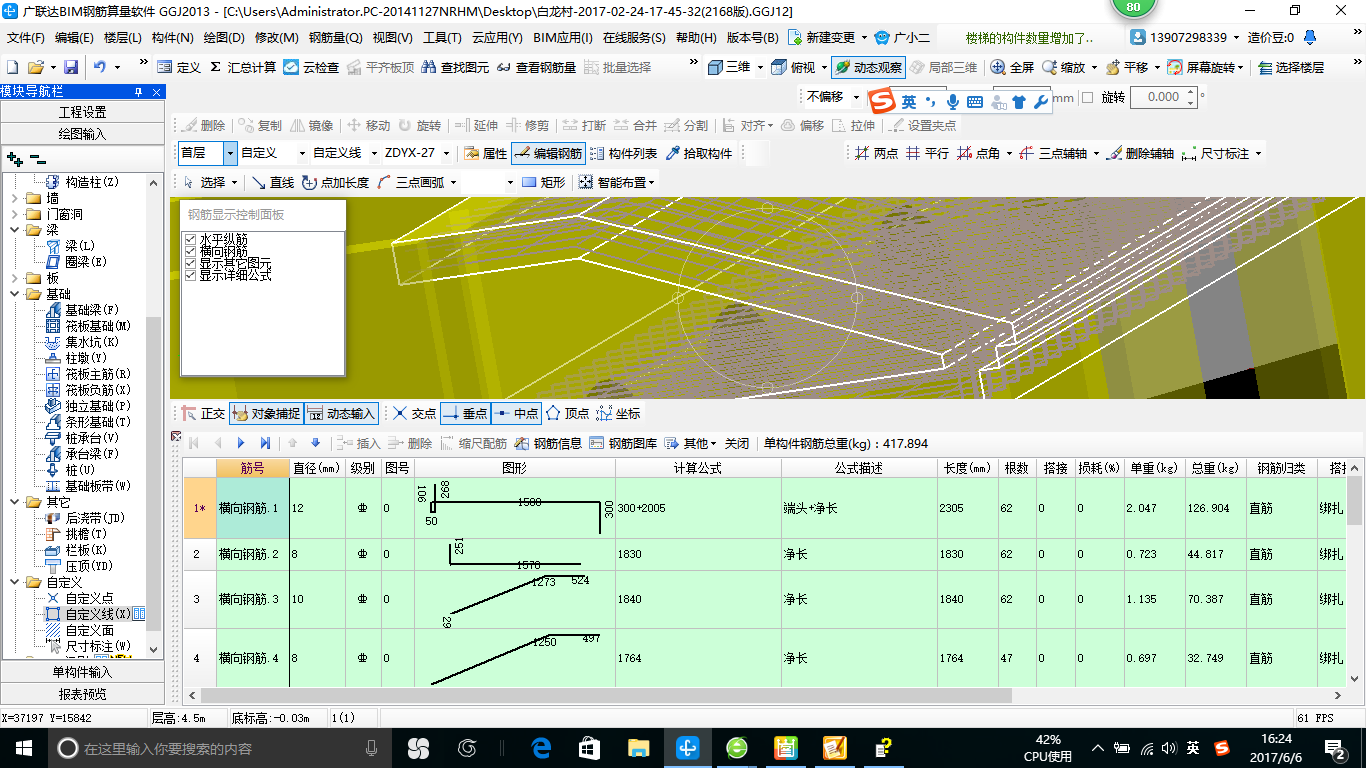Click 属性 properties button

pyautogui.click(x=486, y=153)
